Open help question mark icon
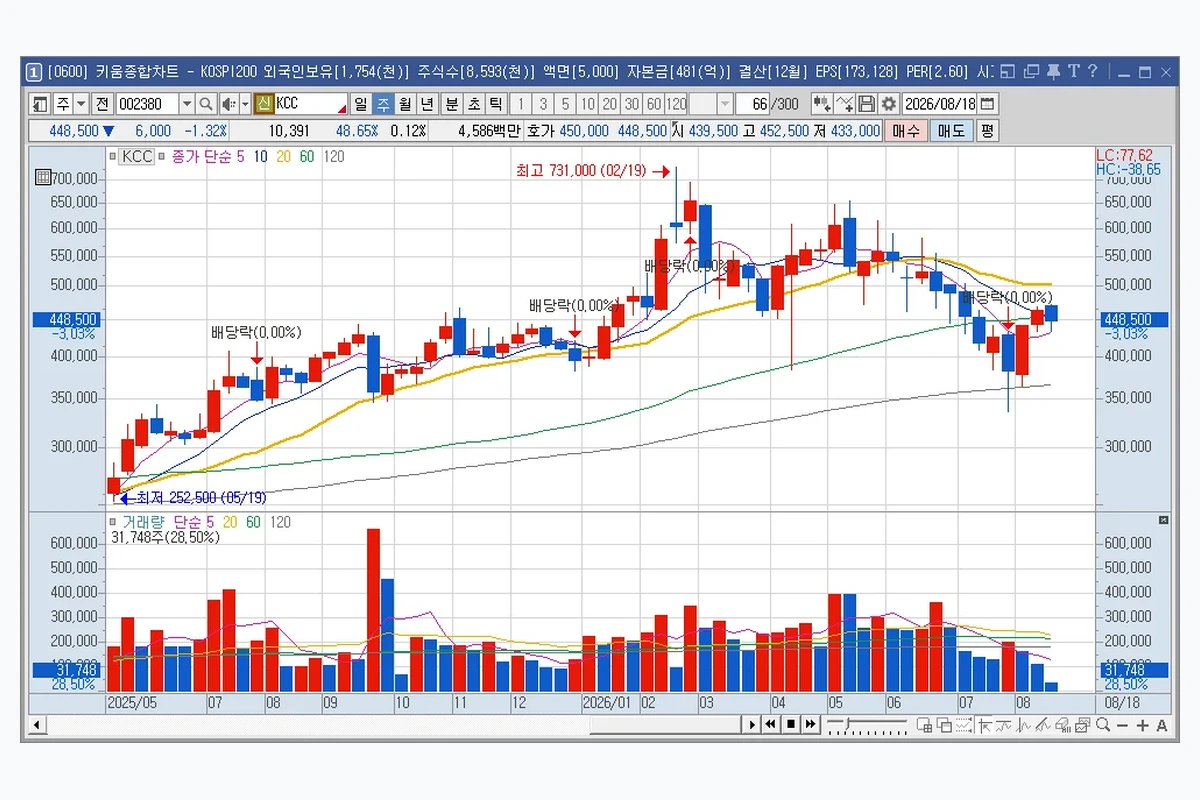1200x800 pixels. click(x=1092, y=71)
